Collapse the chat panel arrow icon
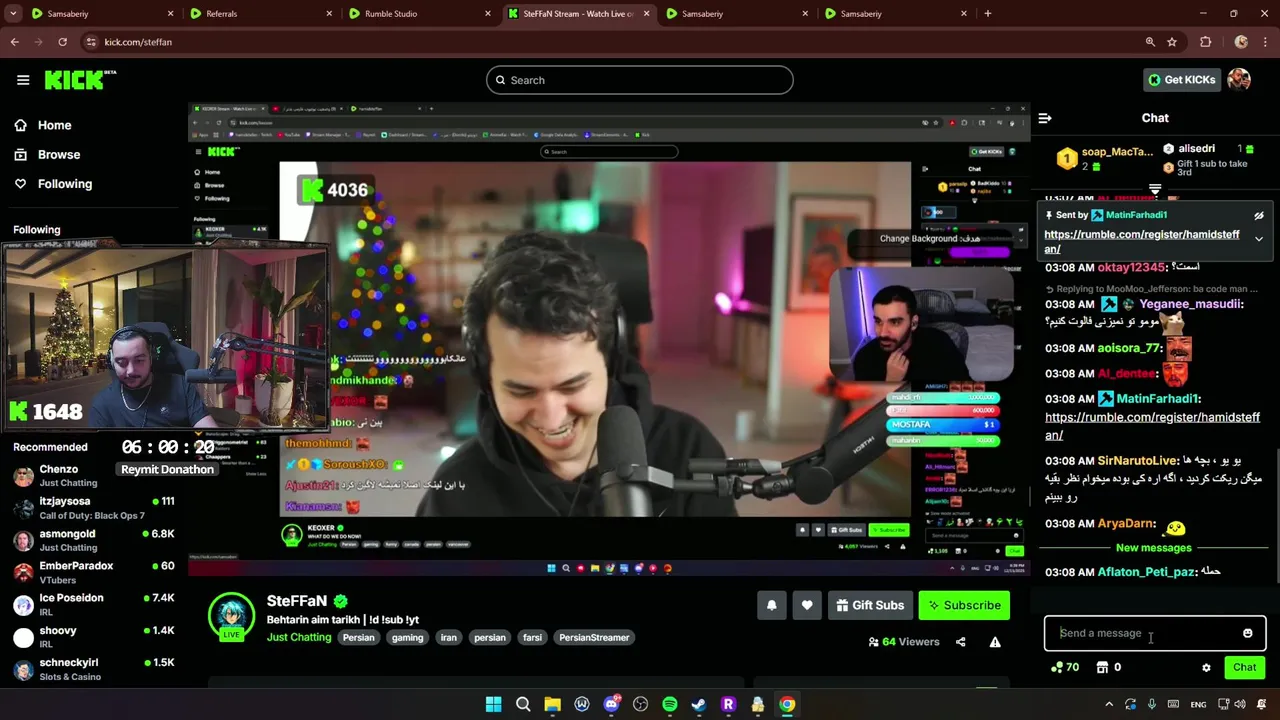The width and height of the screenshot is (1280, 720). 1045,118
